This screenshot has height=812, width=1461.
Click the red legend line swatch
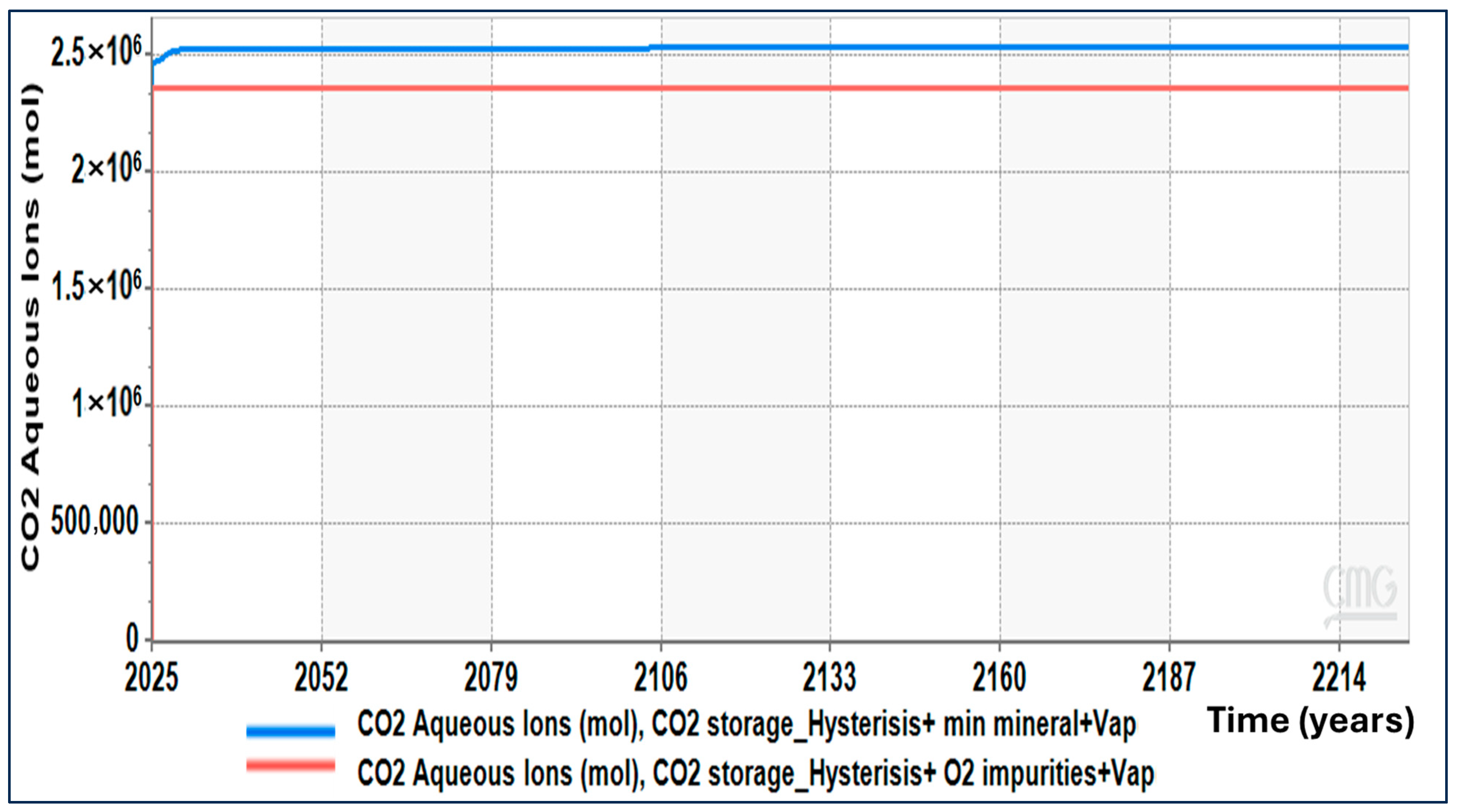pyautogui.click(x=290, y=766)
